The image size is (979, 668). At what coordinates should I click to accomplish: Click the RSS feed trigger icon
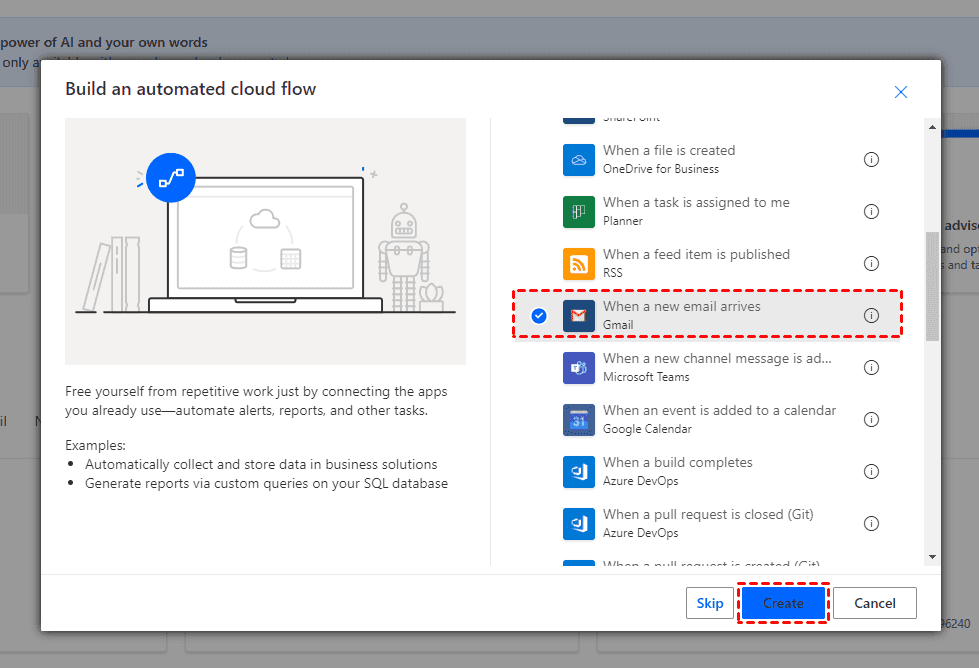pos(578,263)
